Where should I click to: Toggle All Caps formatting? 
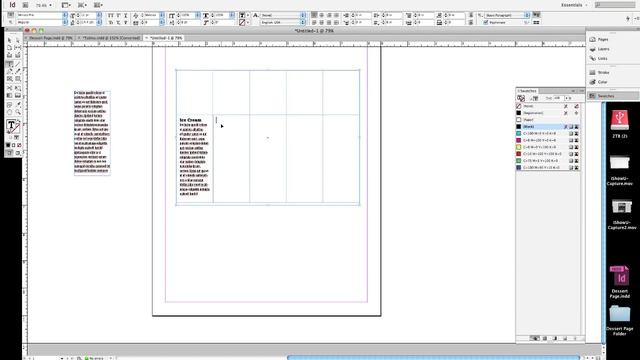[x=111, y=15]
